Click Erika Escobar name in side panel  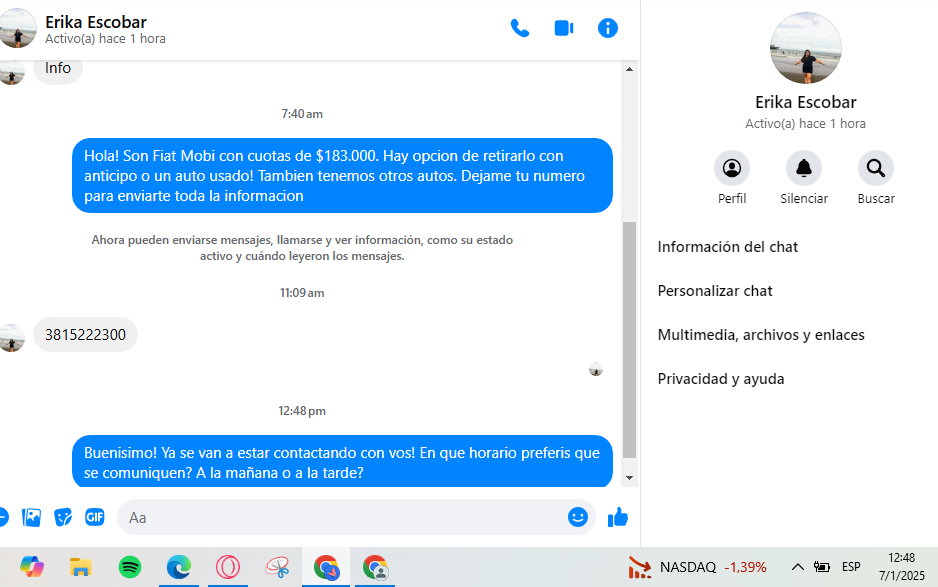[x=805, y=102]
